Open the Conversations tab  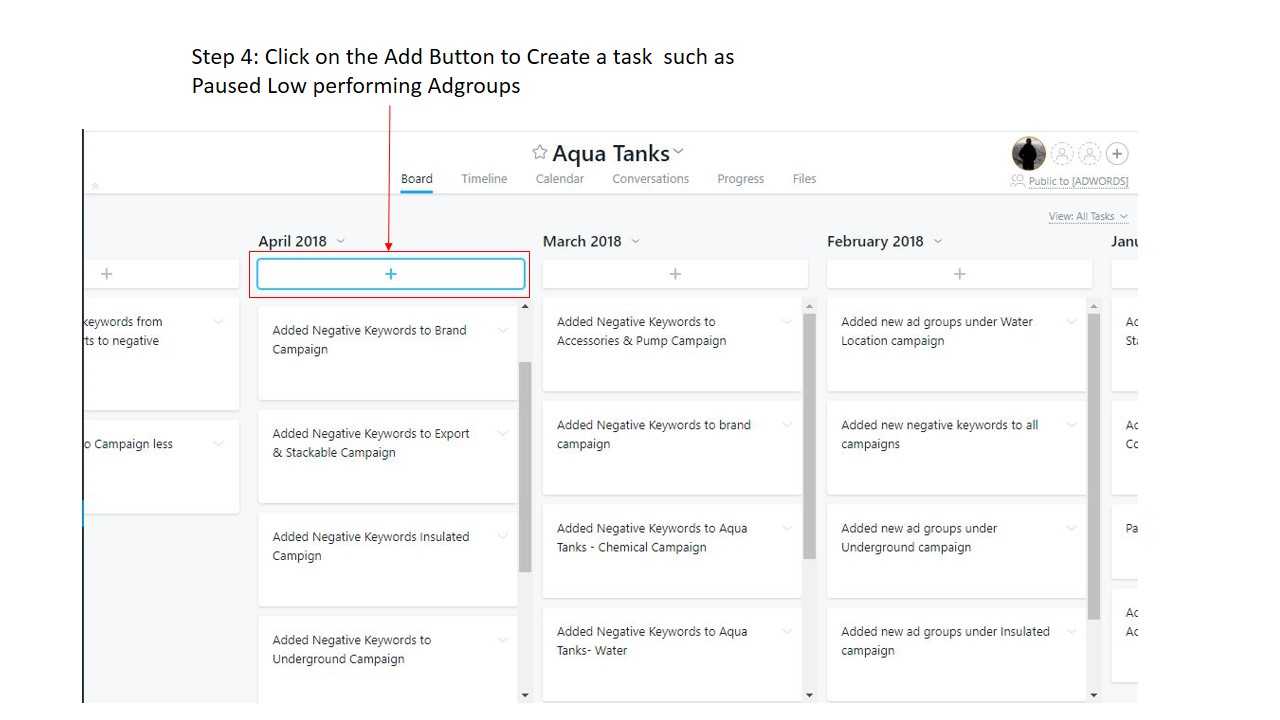click(650, 179)
